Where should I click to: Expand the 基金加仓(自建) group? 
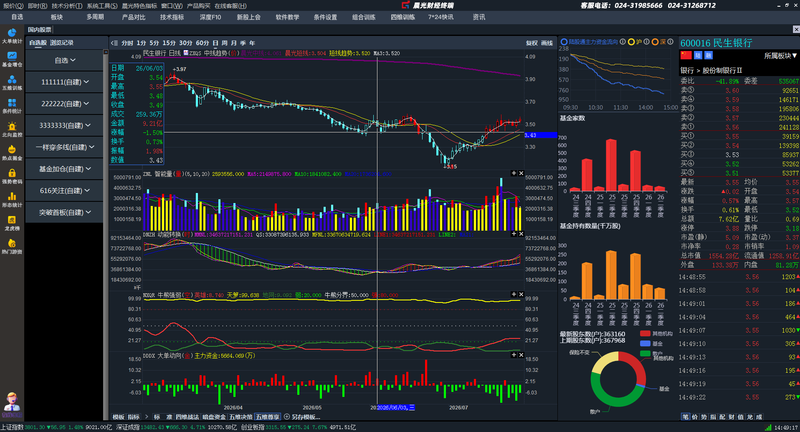pos(64,169)
